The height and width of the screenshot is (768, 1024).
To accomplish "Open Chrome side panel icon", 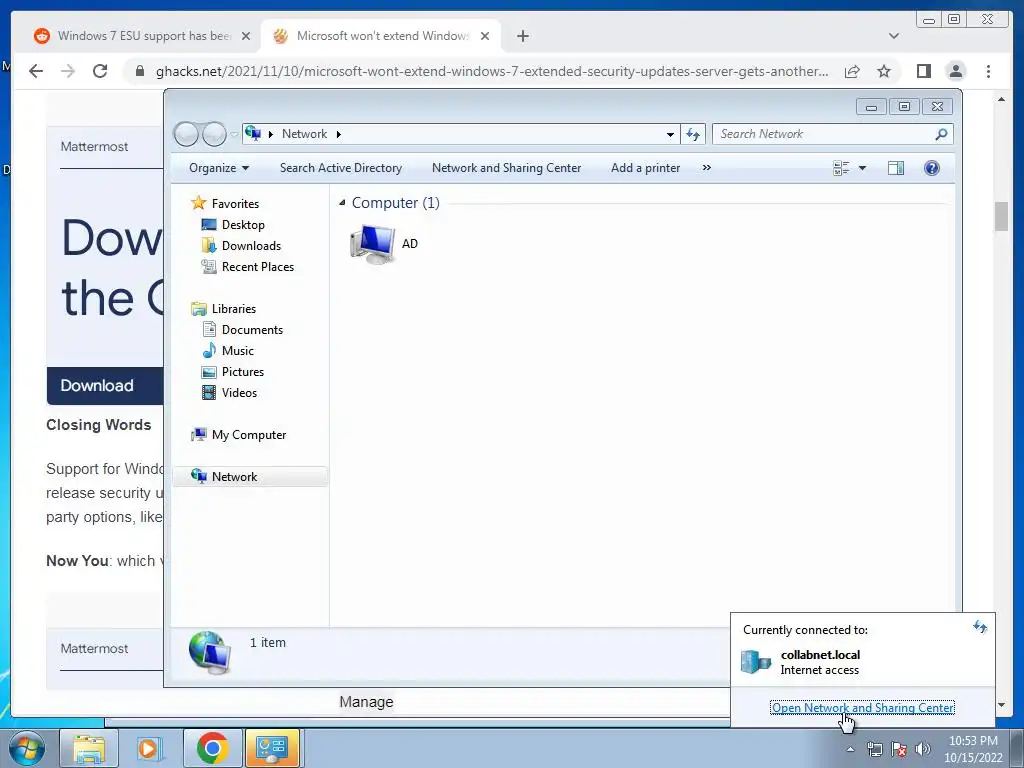I will 923,71.
